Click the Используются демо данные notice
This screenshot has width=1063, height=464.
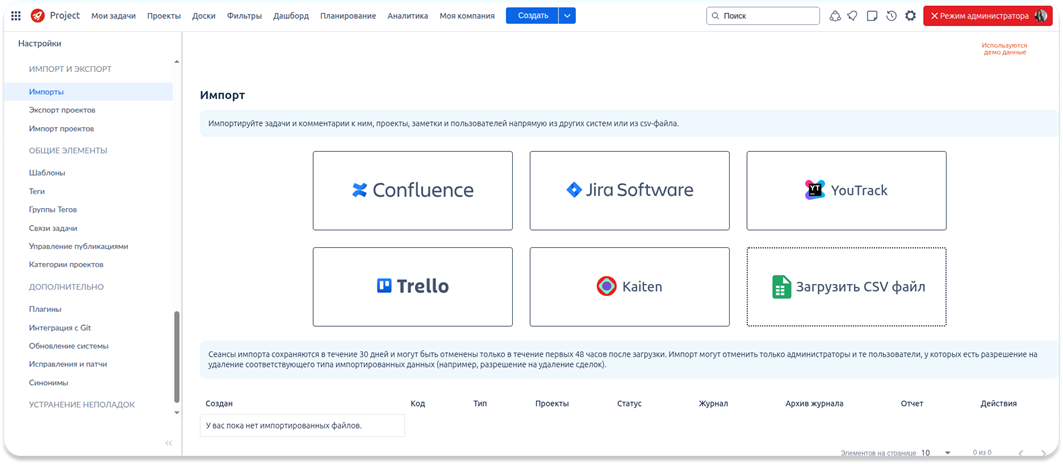pos(1005,49)
